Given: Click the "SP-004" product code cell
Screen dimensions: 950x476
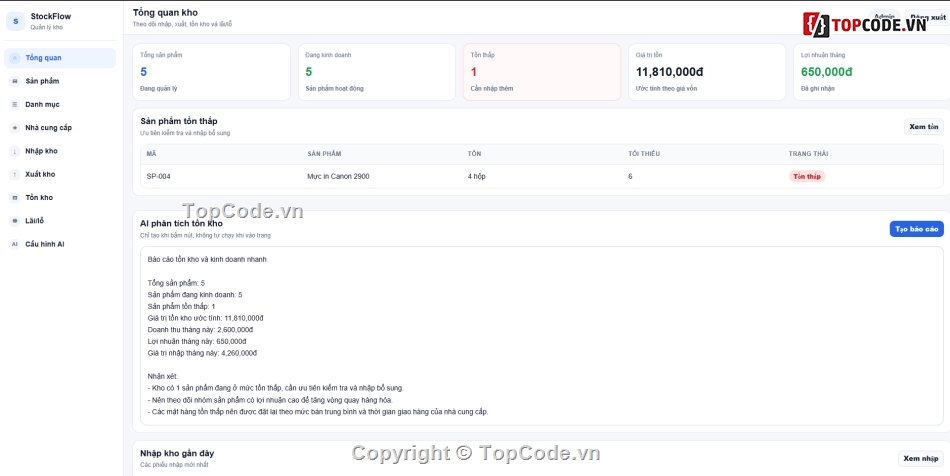Looking at the screenshot, I should pos(159,176).
